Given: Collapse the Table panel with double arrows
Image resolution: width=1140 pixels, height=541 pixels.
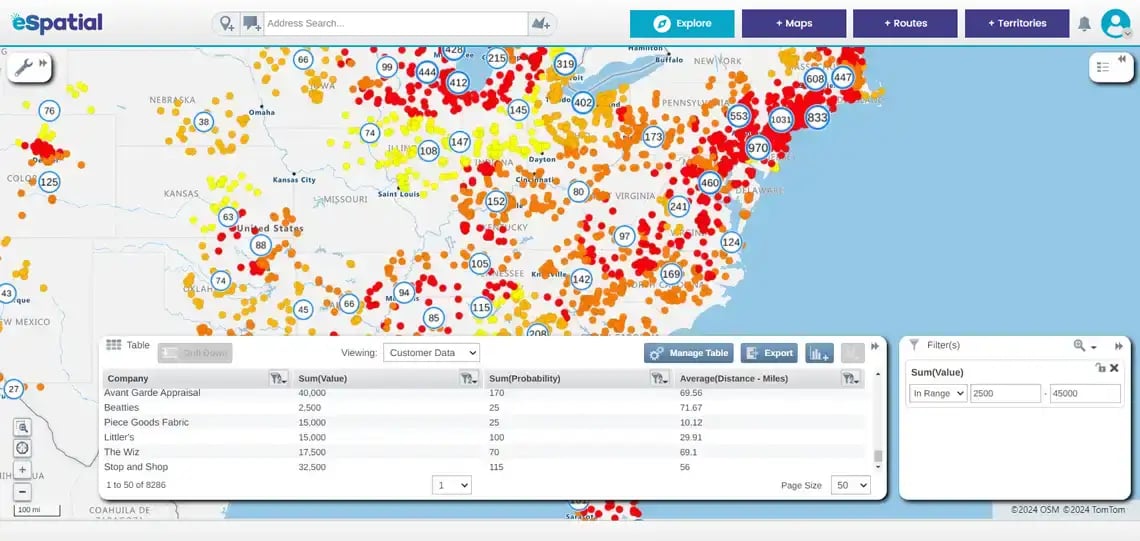Looking at the screenshot, I should pyautogui.click(x=875, y=346).
